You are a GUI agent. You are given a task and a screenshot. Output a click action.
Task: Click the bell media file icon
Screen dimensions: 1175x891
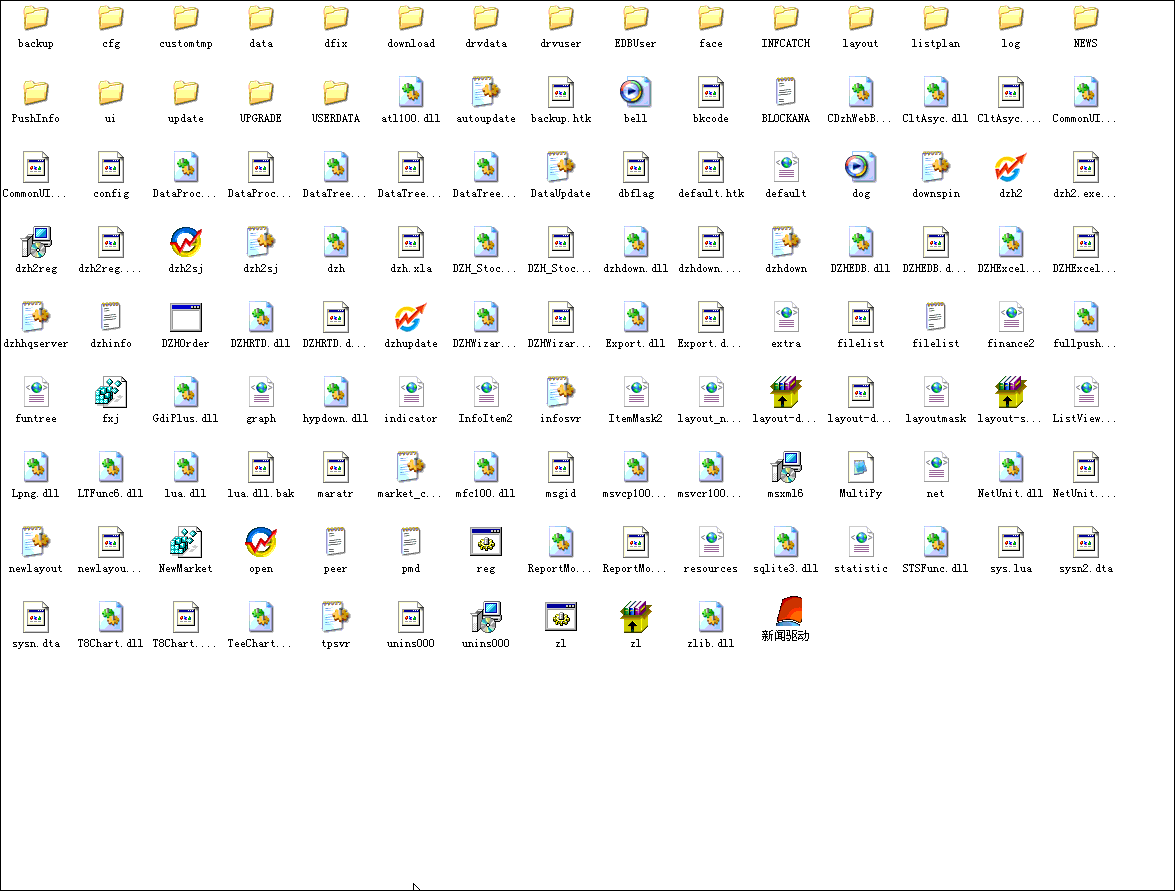click(635, 92)
